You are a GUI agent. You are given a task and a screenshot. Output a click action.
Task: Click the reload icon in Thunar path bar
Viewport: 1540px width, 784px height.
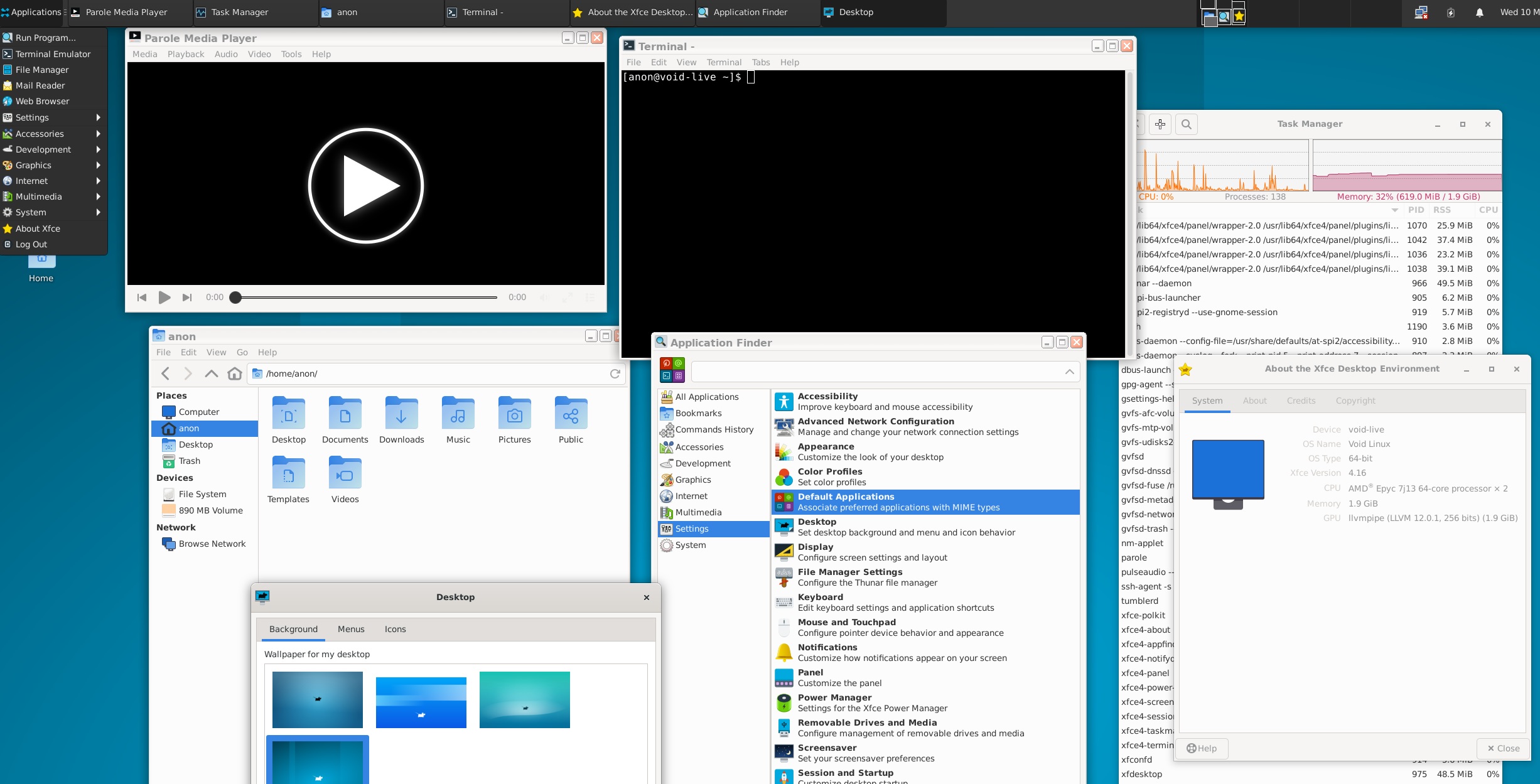pyautogui.click(x=615, y=373)
